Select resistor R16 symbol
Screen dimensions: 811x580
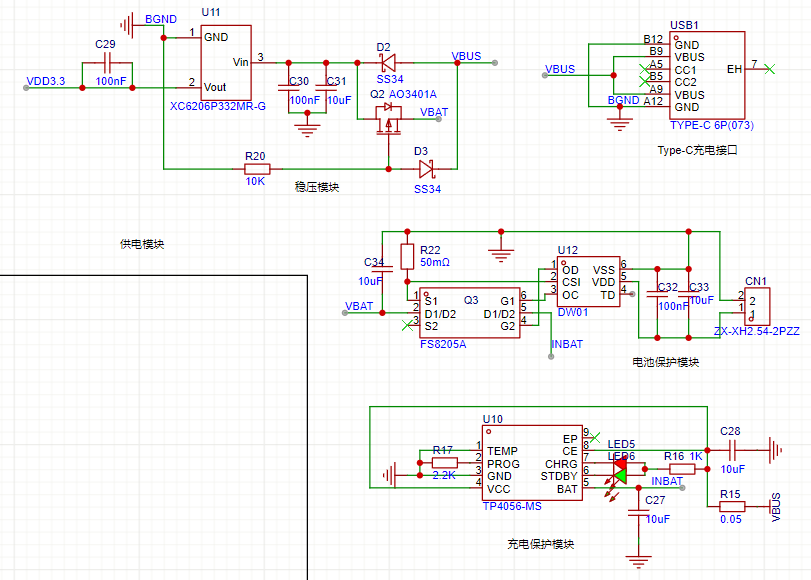pyautogui.click(x=682, y=469)
